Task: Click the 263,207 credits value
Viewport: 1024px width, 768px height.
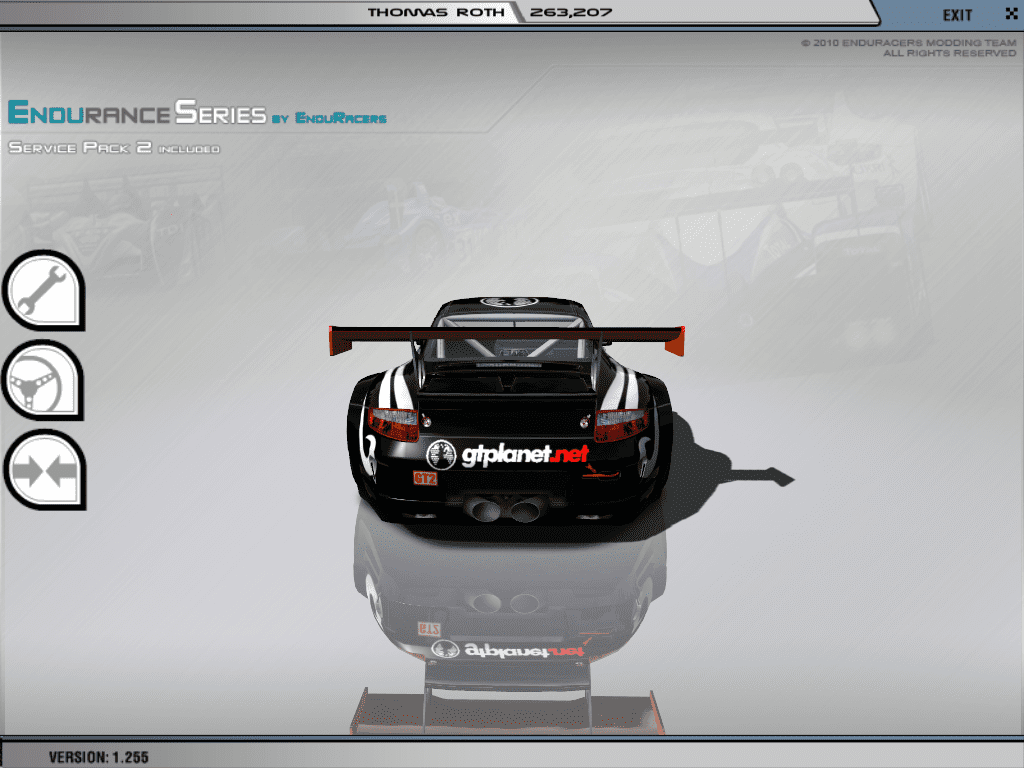Action: [x=570, y=12]
